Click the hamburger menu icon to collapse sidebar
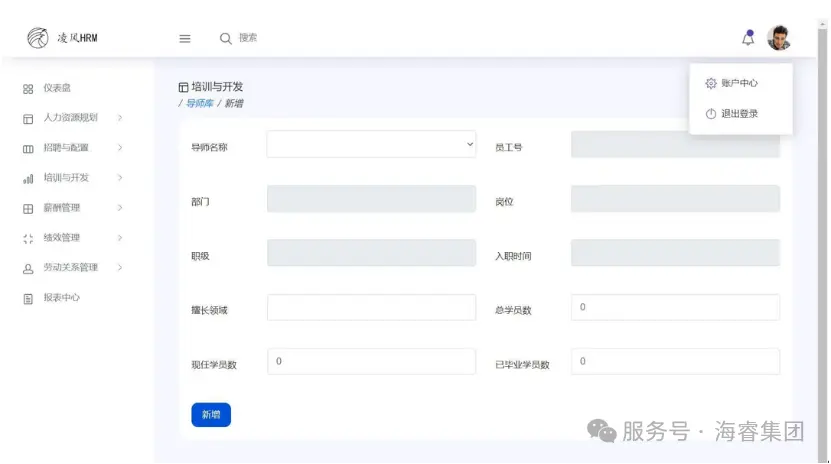831x464 pixels. [x=185, y=39]
